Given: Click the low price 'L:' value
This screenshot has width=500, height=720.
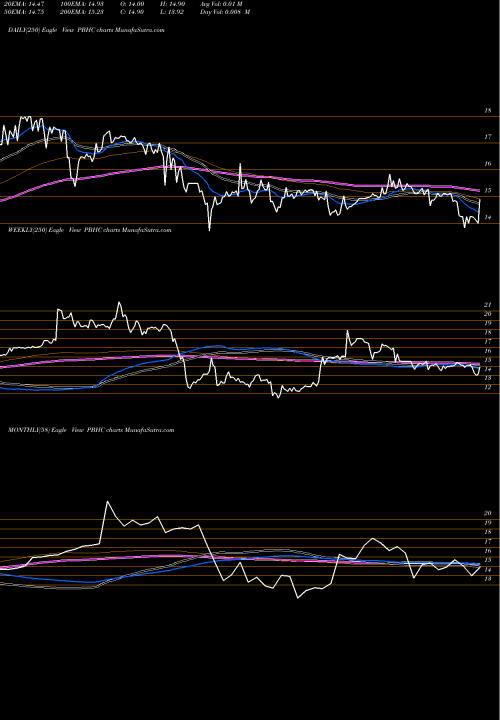Looking at the screenshot, I should click(x=174, y=12).
